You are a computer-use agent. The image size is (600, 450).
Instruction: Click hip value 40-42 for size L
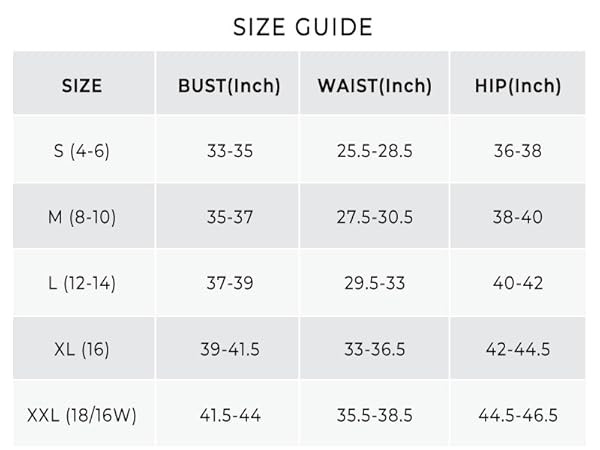point(518,283)
